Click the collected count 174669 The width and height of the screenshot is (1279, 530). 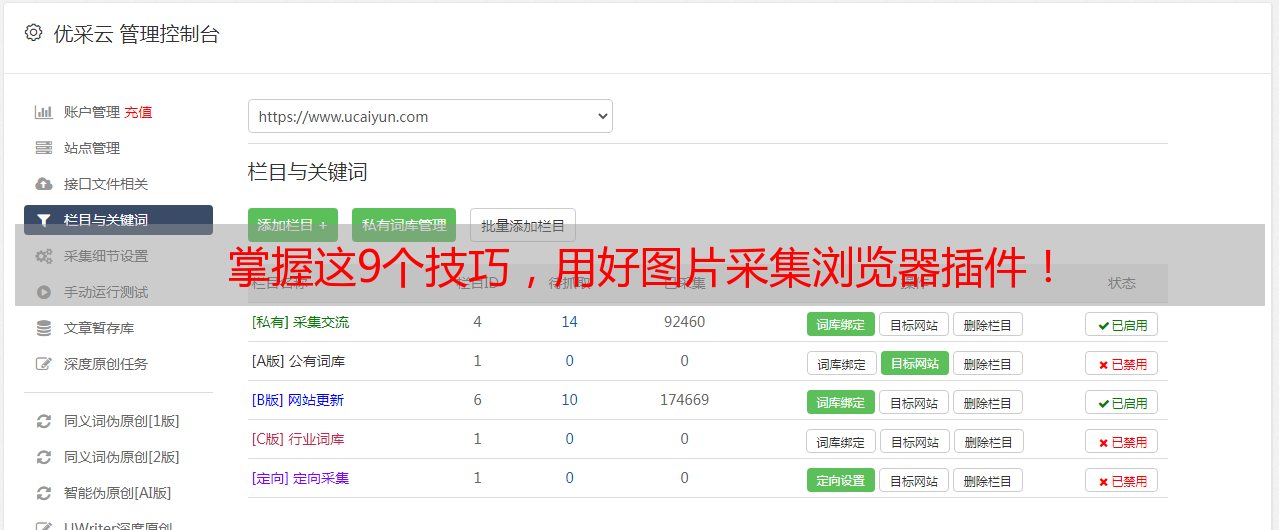tap(684, 400)
